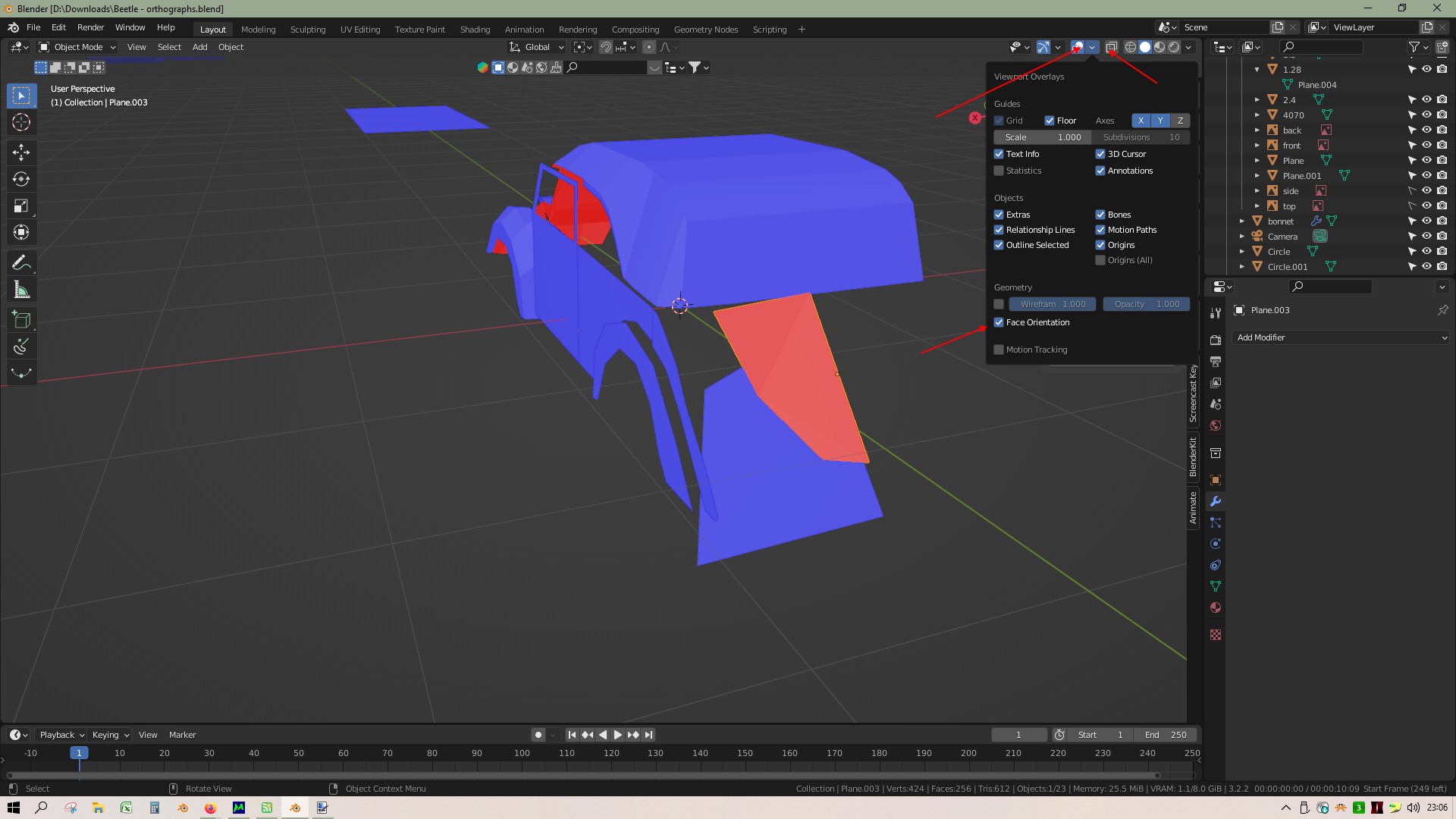Open the Playback dropdown in timeline
1456x819 pixels.
(61, 735)
